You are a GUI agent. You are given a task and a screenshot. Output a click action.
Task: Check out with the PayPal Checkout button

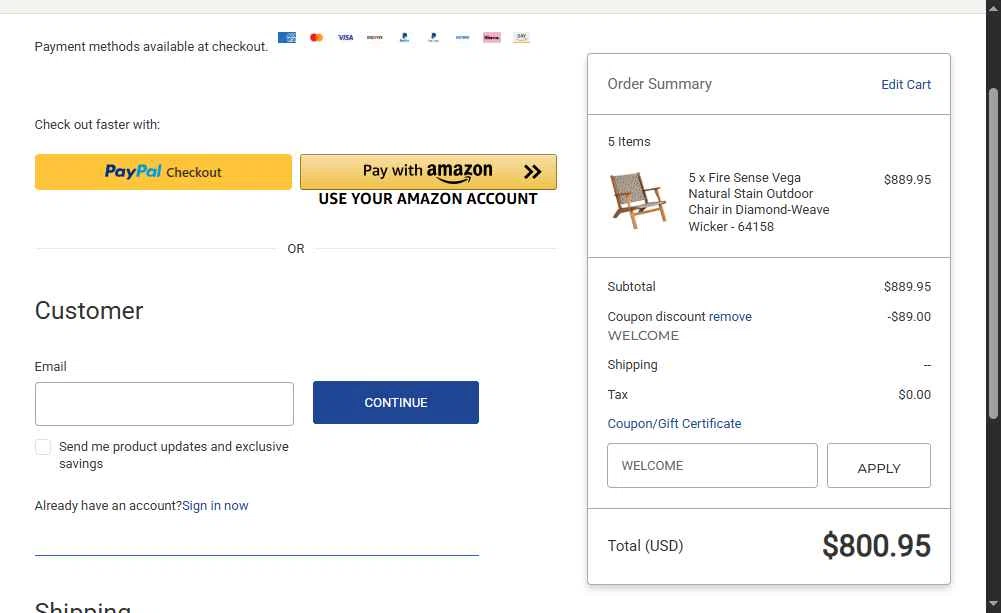pyautogui.click(x=163, y=172)
